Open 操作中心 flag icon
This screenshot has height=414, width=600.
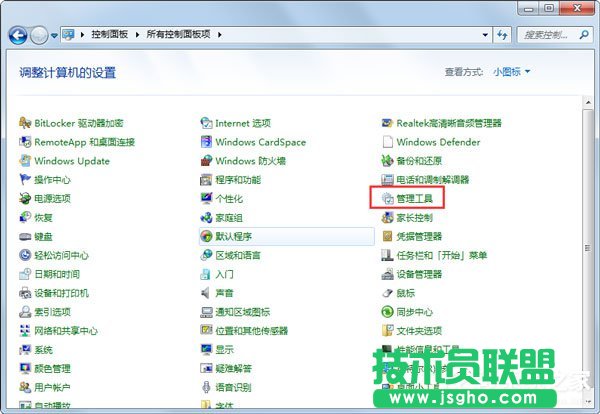tap(25, 179)
